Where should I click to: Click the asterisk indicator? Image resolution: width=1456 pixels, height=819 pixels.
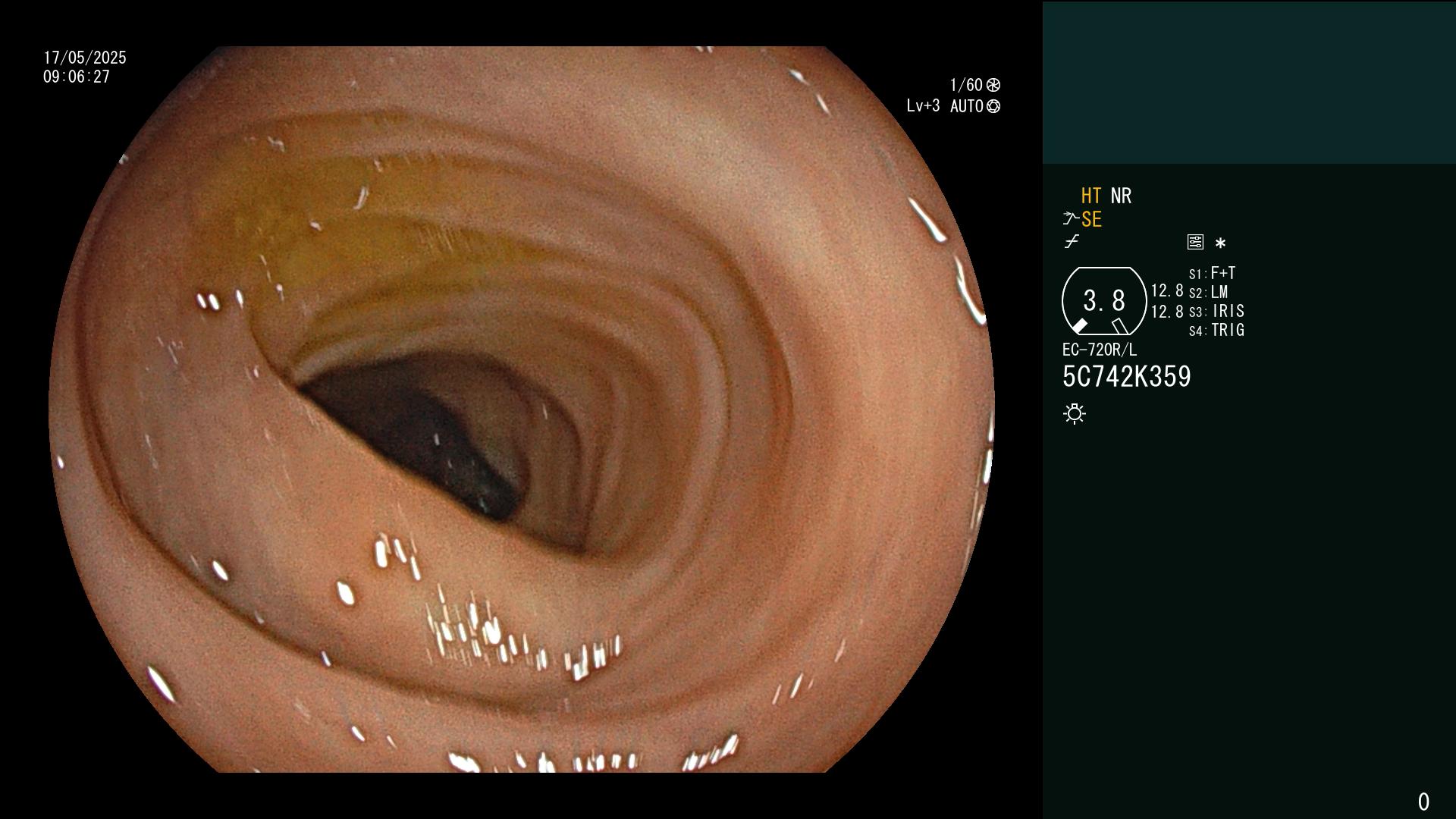pyautogui.click(x=1220, y=243)
